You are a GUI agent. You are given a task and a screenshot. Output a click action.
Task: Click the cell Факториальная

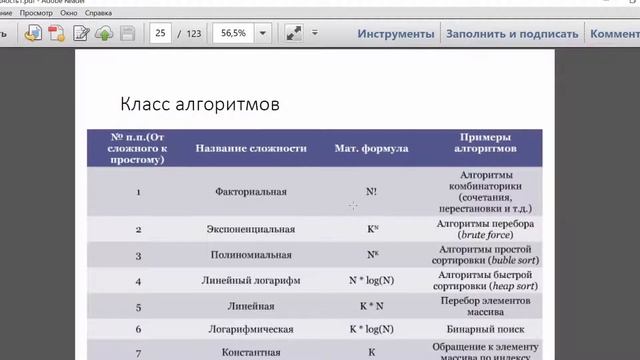click(251, 191)
